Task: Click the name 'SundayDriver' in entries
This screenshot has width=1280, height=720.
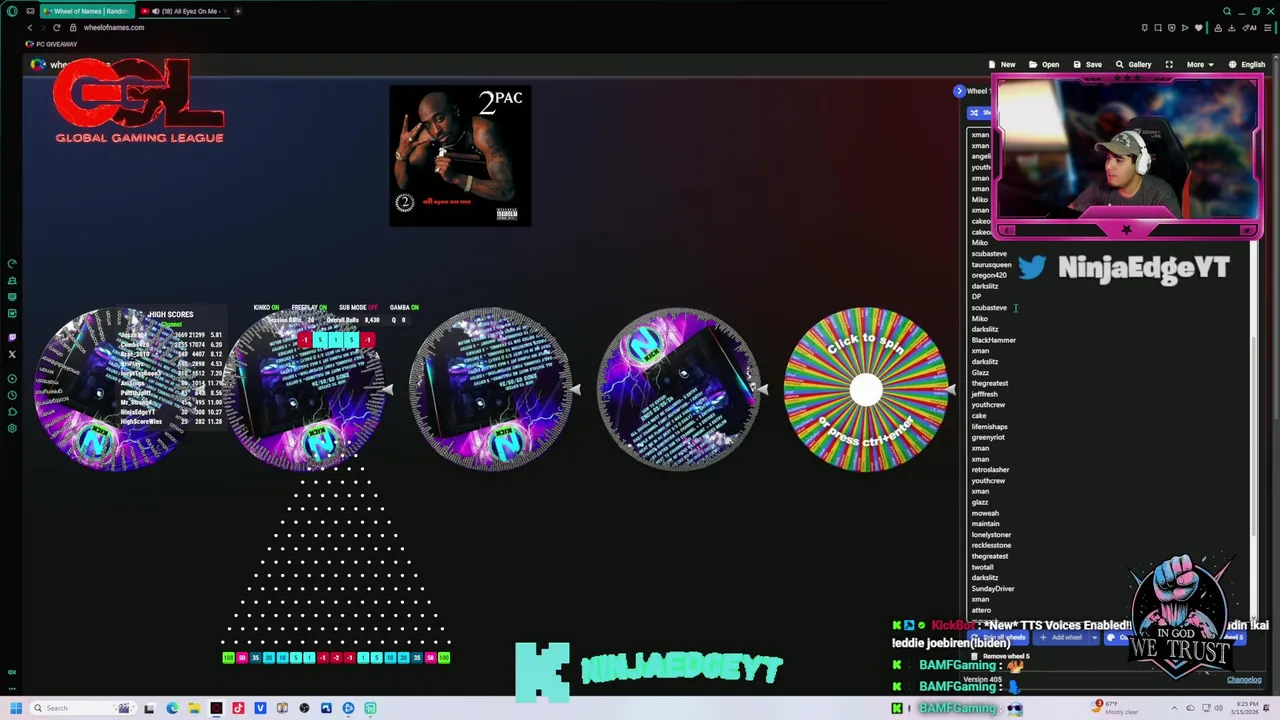Action: pos(993,588)
